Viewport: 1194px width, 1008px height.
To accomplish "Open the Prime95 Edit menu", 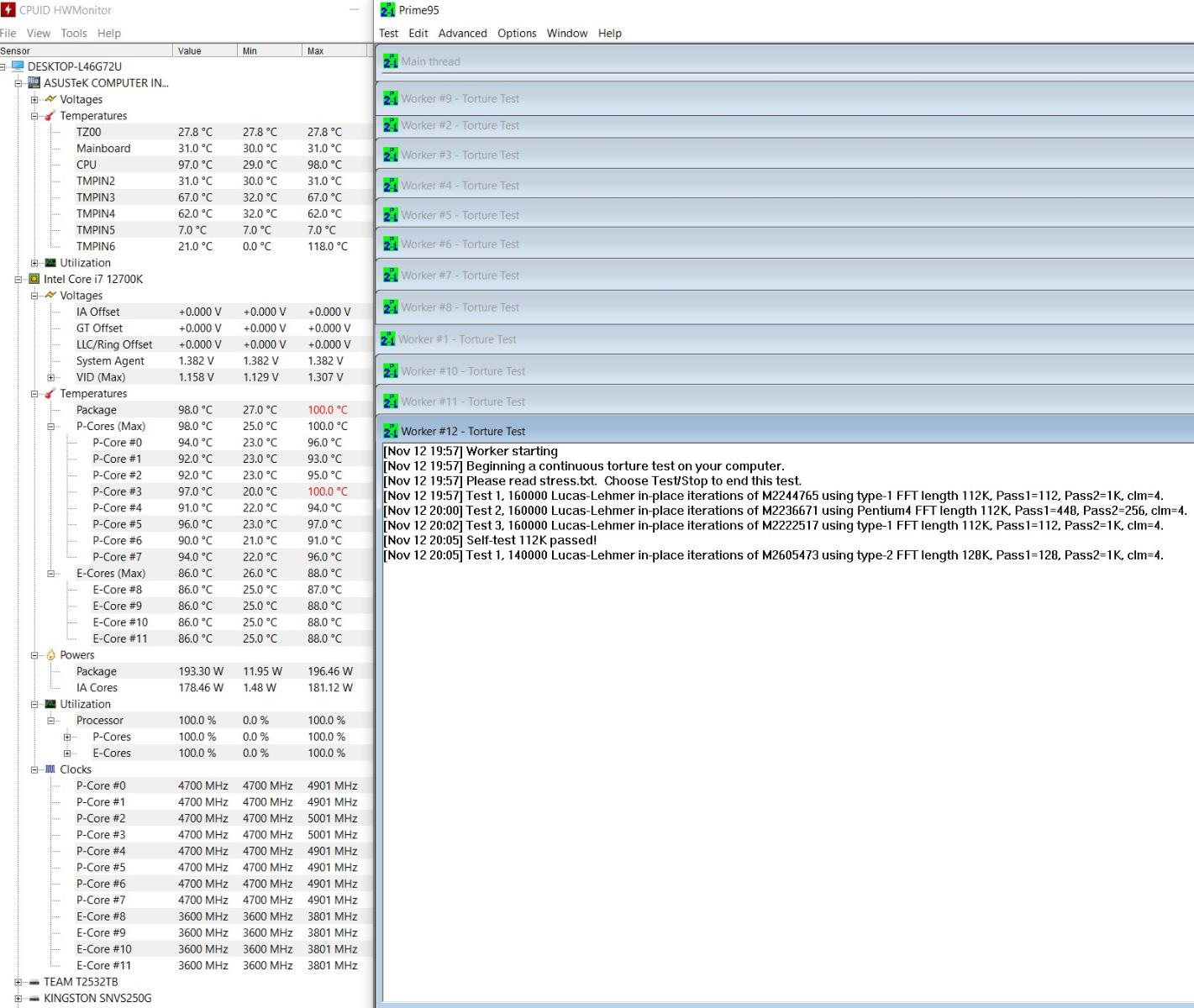I will (x=418, y=34).
